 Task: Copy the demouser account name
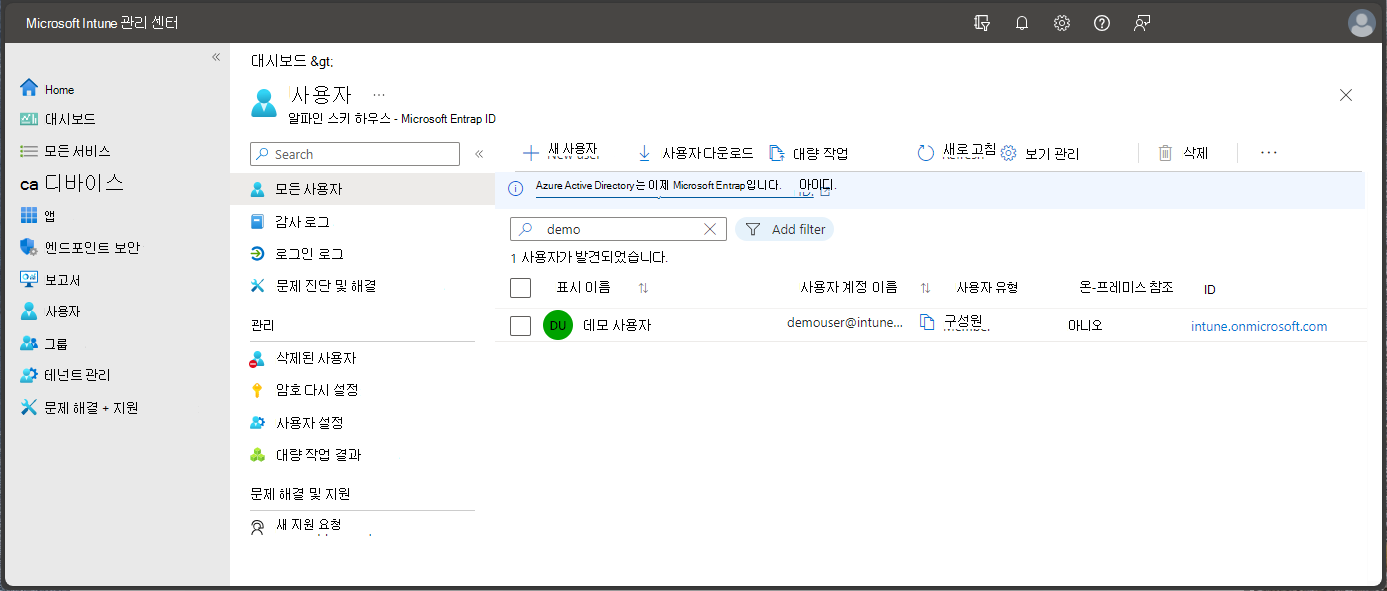pyautogui.click(x=927, y=322)
